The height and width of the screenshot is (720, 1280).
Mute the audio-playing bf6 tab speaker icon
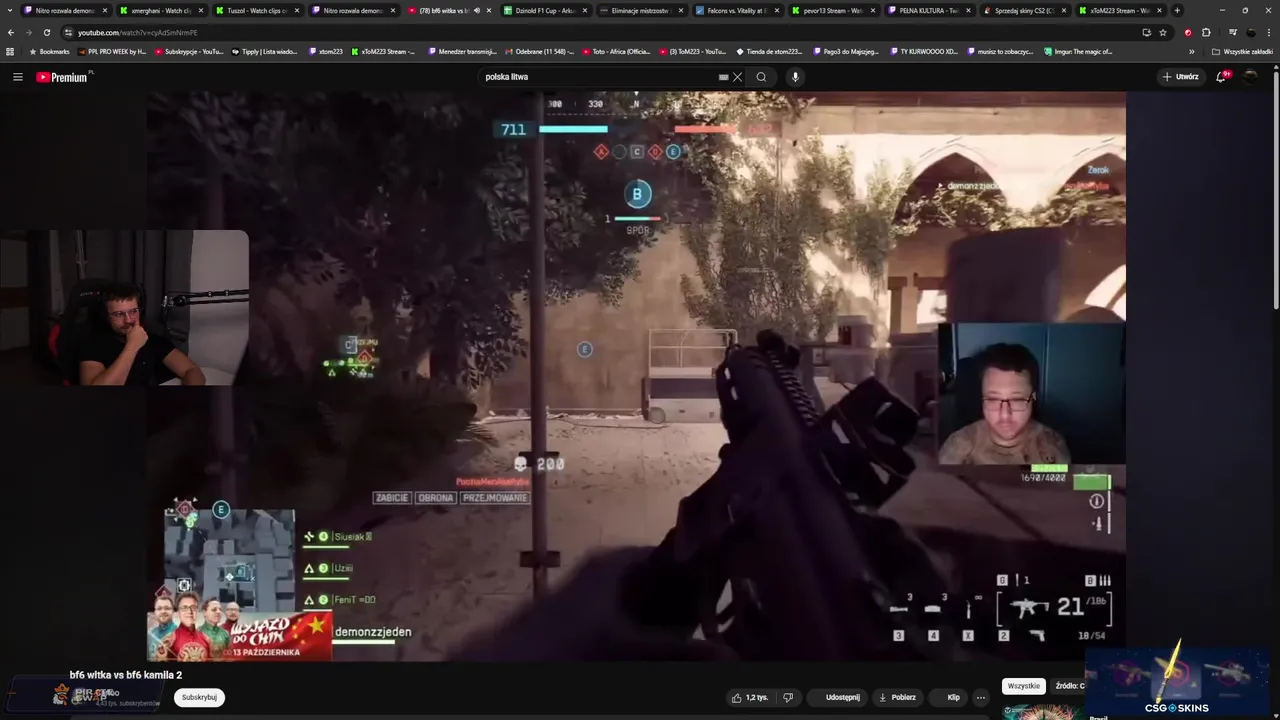pyautogui.click(x=477, y=10)
